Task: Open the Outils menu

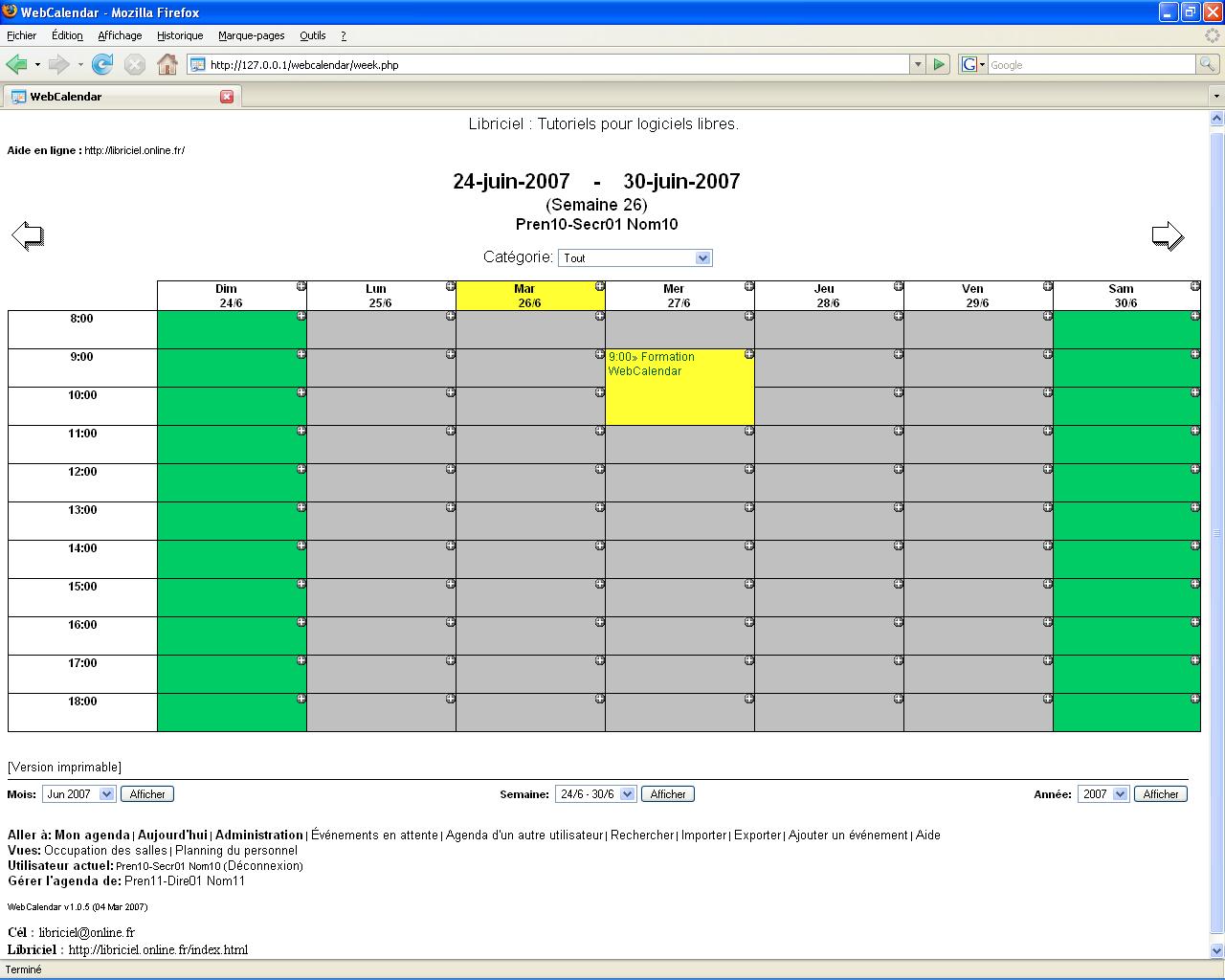Action: (312, 35)
